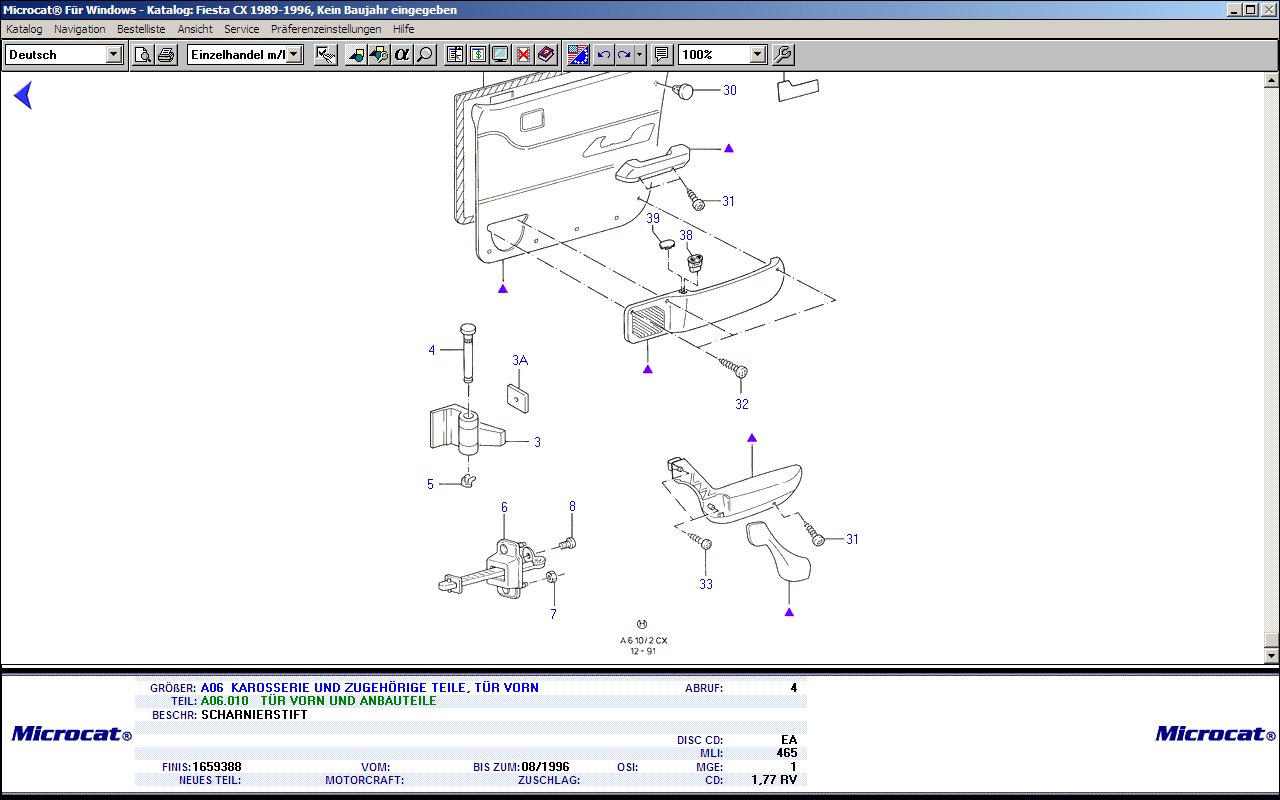Click the print preview icon
The height and width of the screenshot is (800, 1280).
click(143, 55)
